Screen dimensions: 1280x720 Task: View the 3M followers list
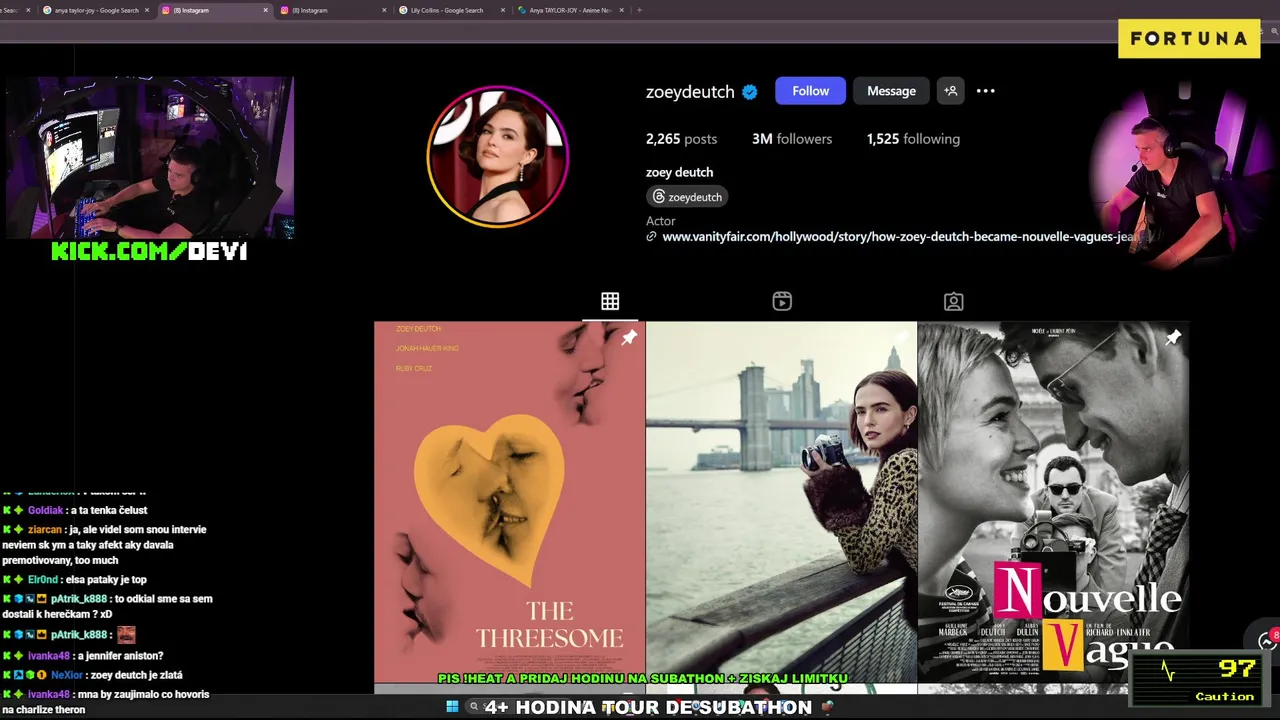(x=792, y=139)
